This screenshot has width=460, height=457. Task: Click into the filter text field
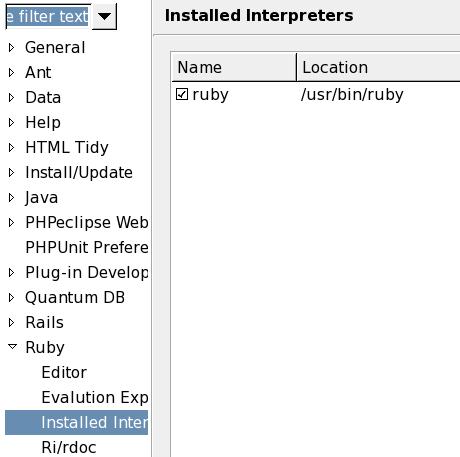49,16
